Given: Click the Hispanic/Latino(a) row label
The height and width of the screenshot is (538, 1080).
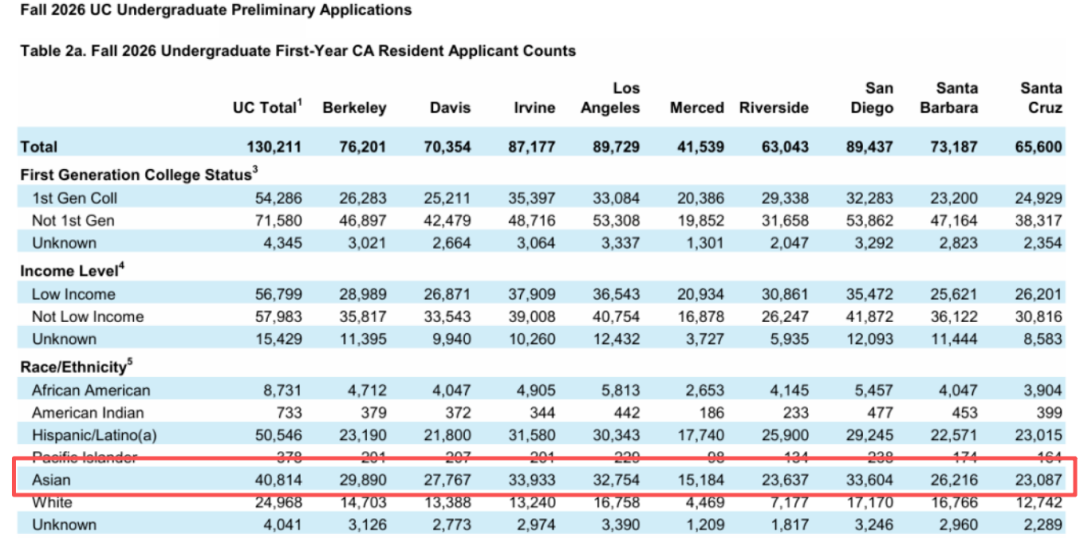Looking at the screenshot, I should 93,434.
